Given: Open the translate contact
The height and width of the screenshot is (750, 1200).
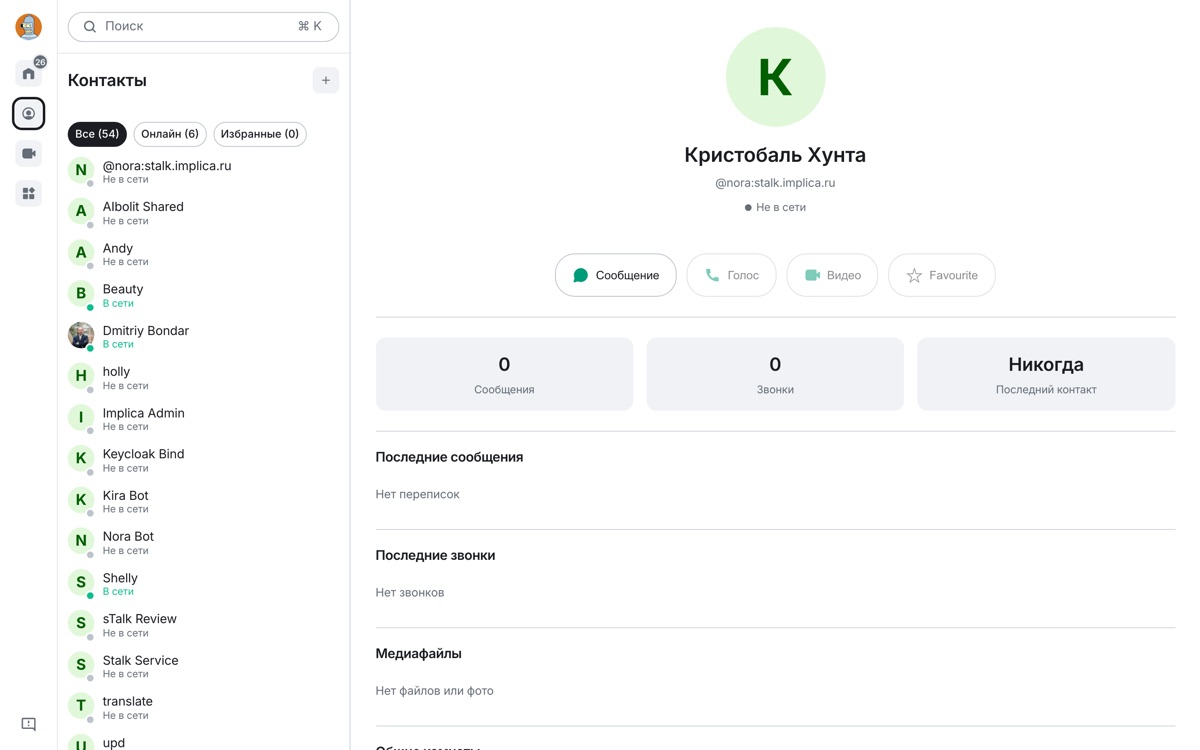Looking at the screenshot, I should [203, 707].
